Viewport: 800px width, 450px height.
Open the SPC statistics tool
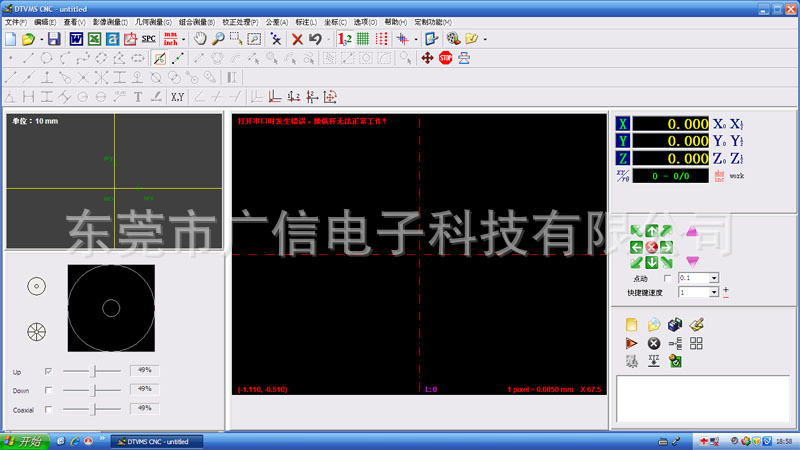(148, 39)
